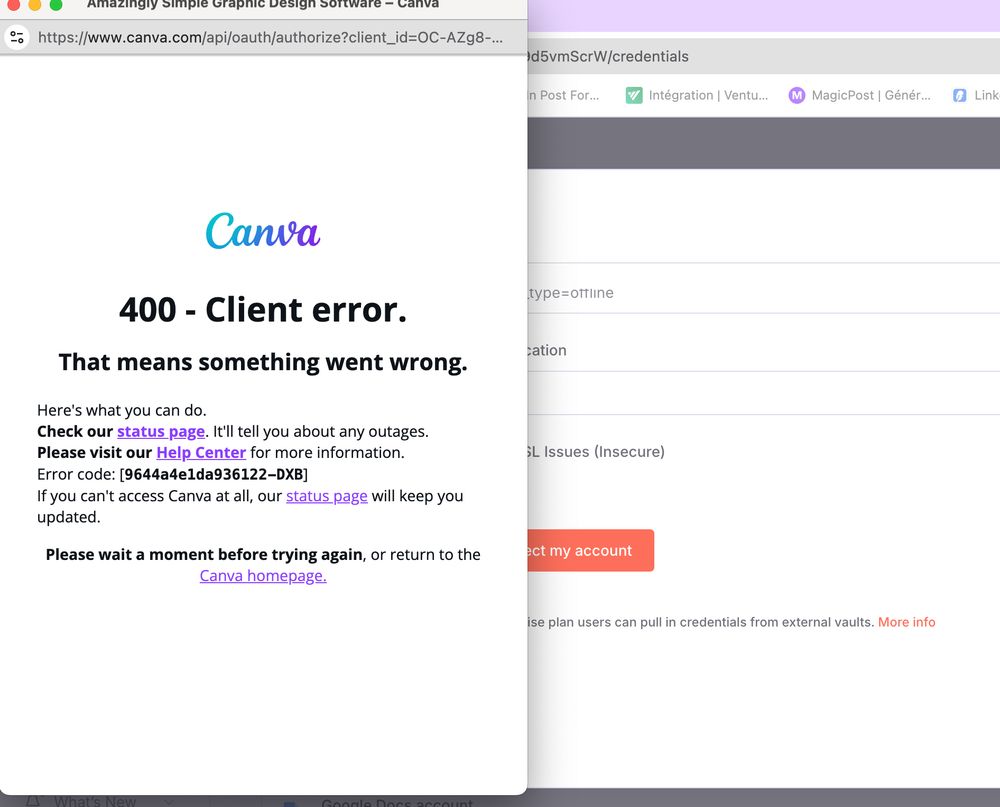
Task: Open the More info link in background window
Action: (906, 622)
